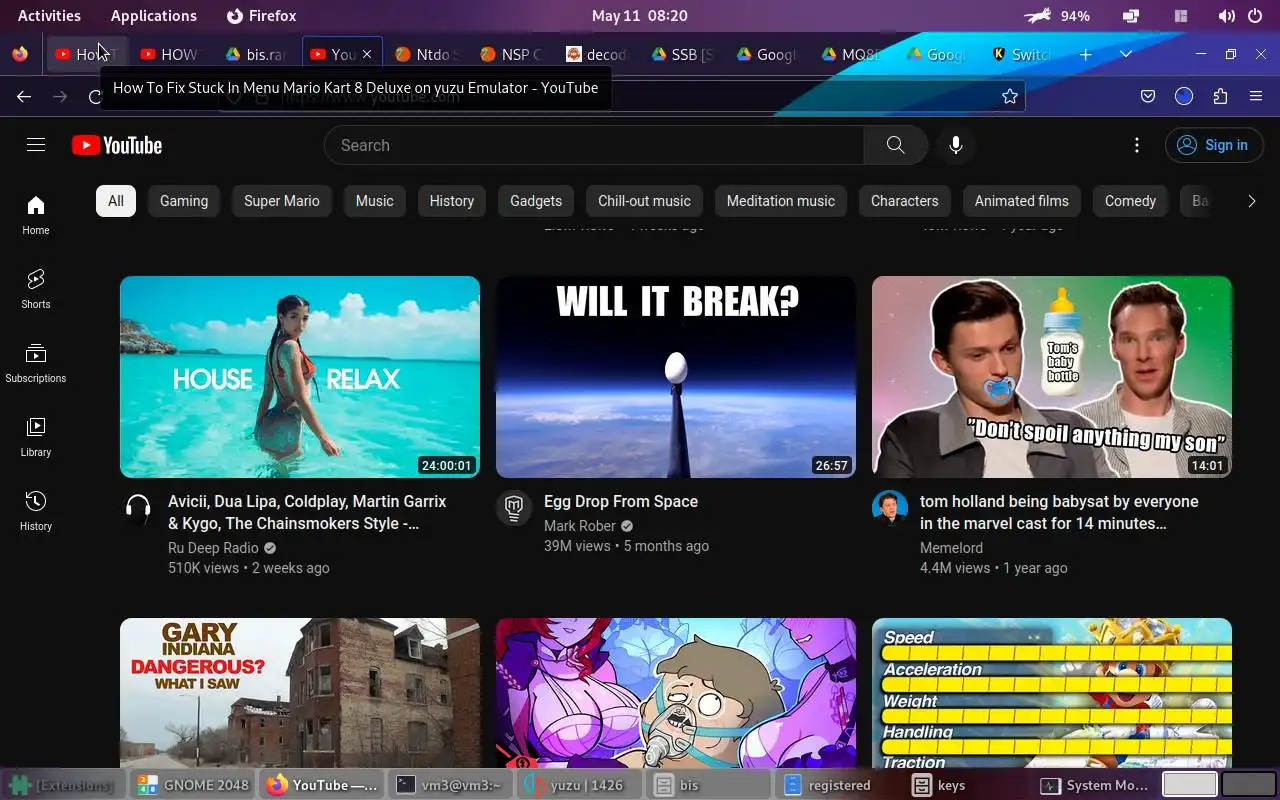Go to Home in the sidebar
The height and width of the screenshot is (800, 1280).
pyautogui.click(x=36, y=215)
